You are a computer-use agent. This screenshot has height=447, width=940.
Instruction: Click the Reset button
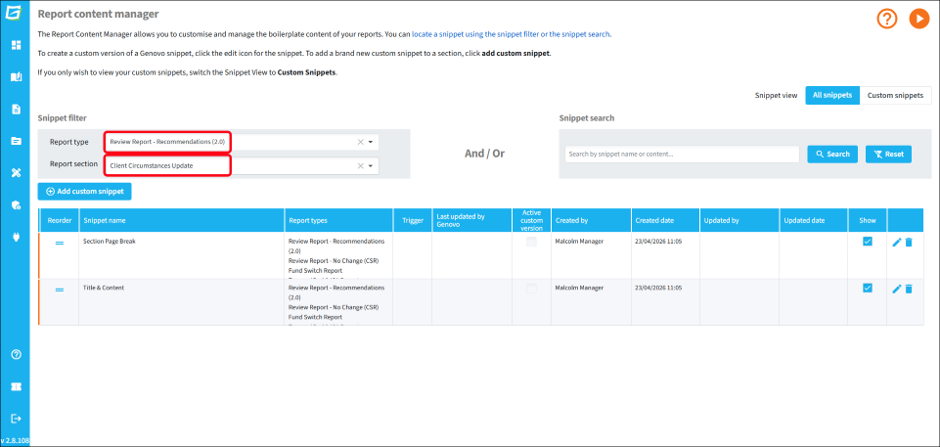(x=888, y=154)
